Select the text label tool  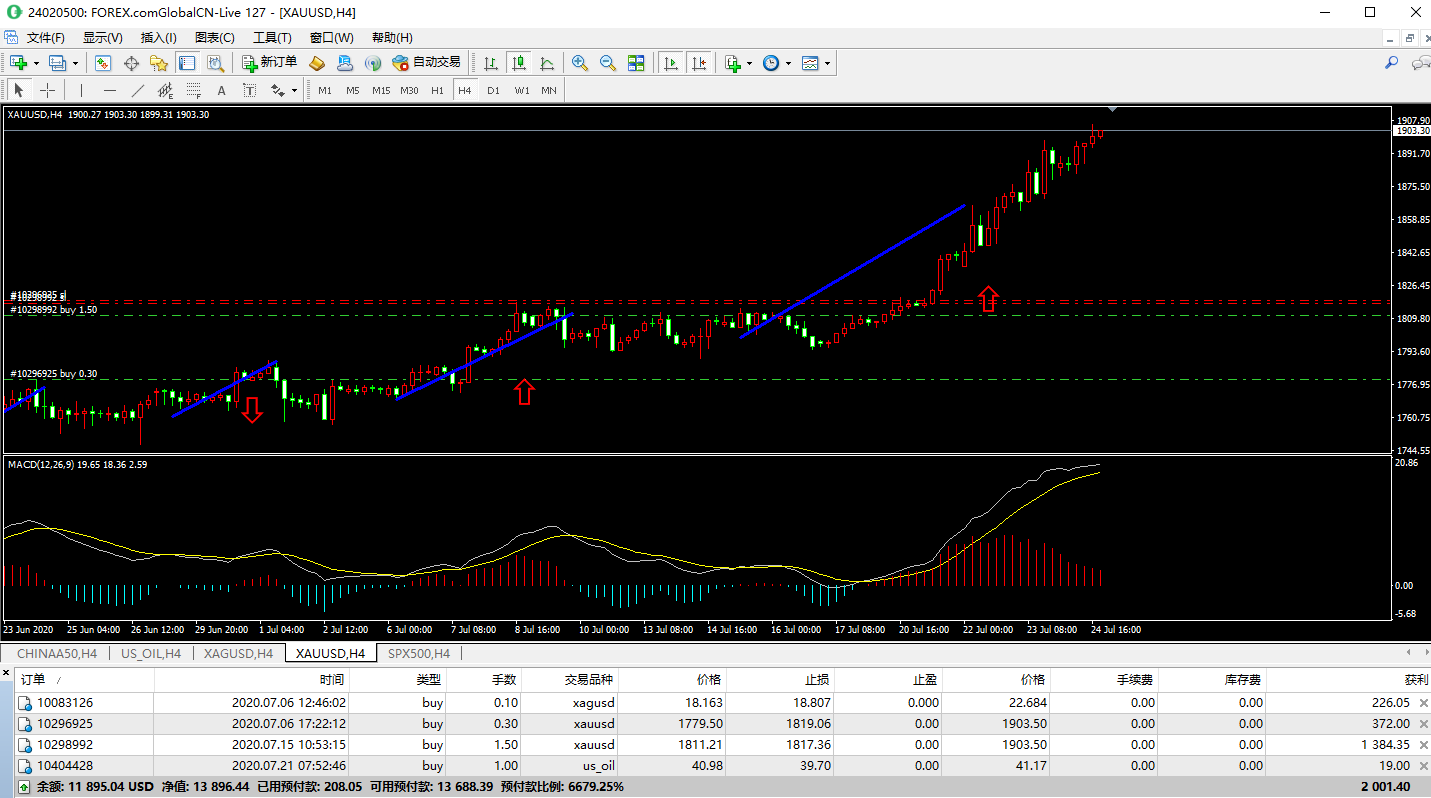coord(250,90)
